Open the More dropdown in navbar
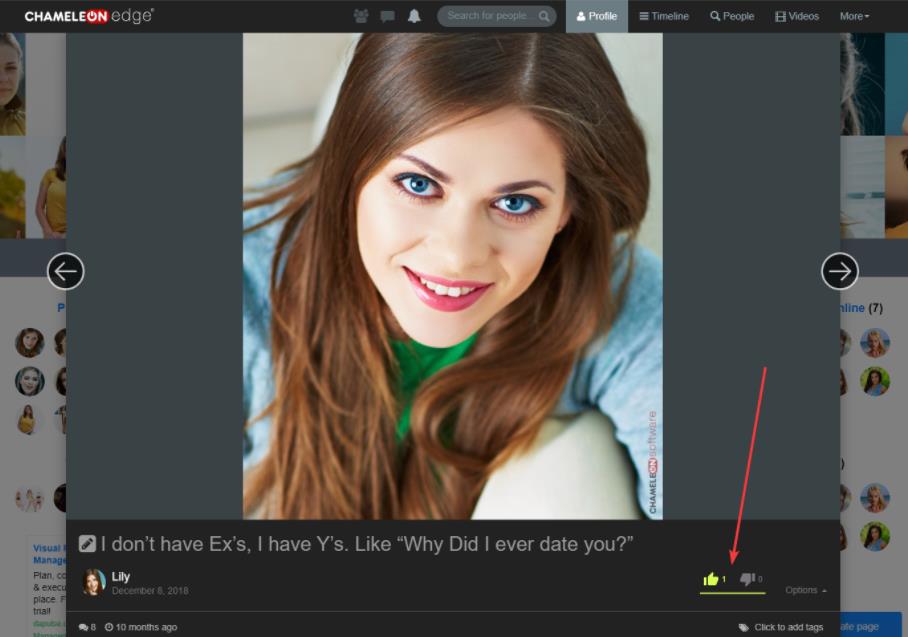This screenshot has width=908, height=637. click(854, 16)
